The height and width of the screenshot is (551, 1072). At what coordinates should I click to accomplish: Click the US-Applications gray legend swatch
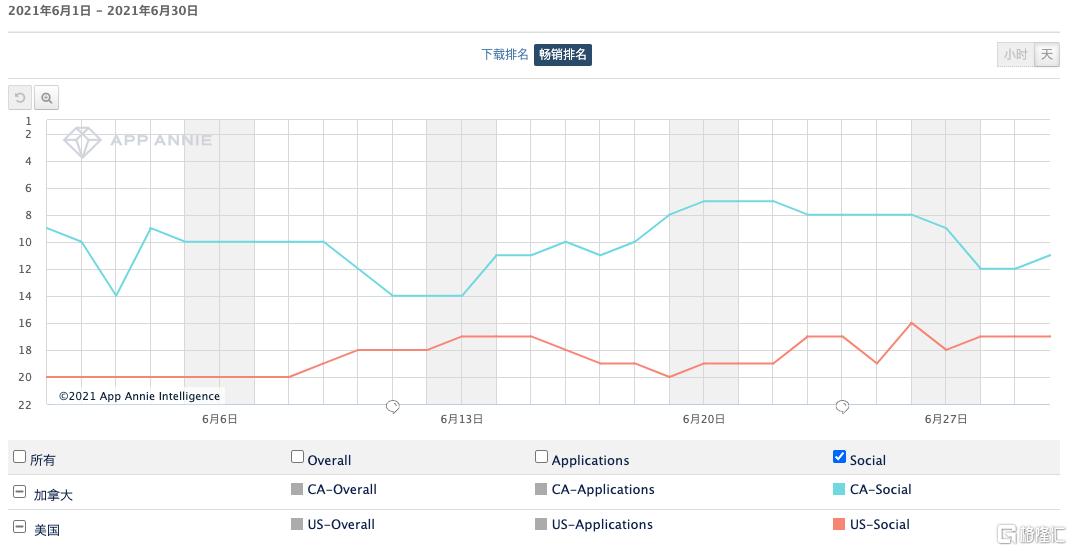(x=542, y=525)
